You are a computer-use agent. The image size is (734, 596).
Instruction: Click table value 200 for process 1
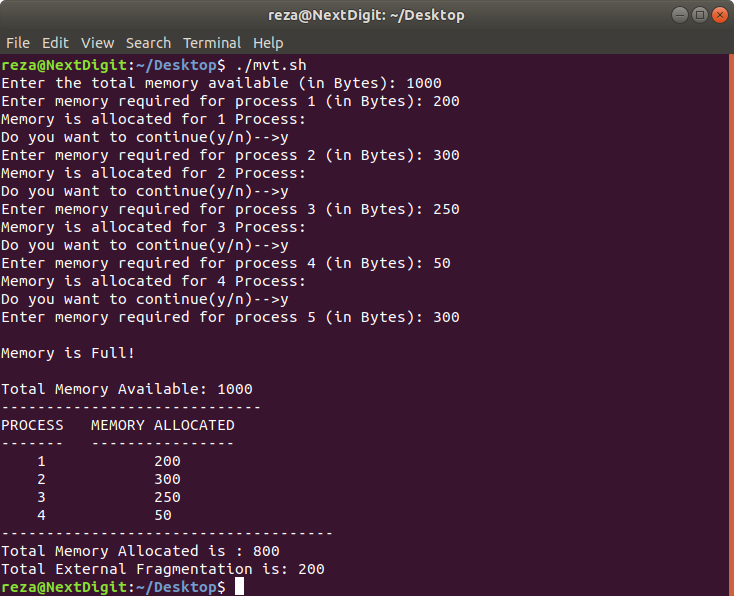[167, 461]
